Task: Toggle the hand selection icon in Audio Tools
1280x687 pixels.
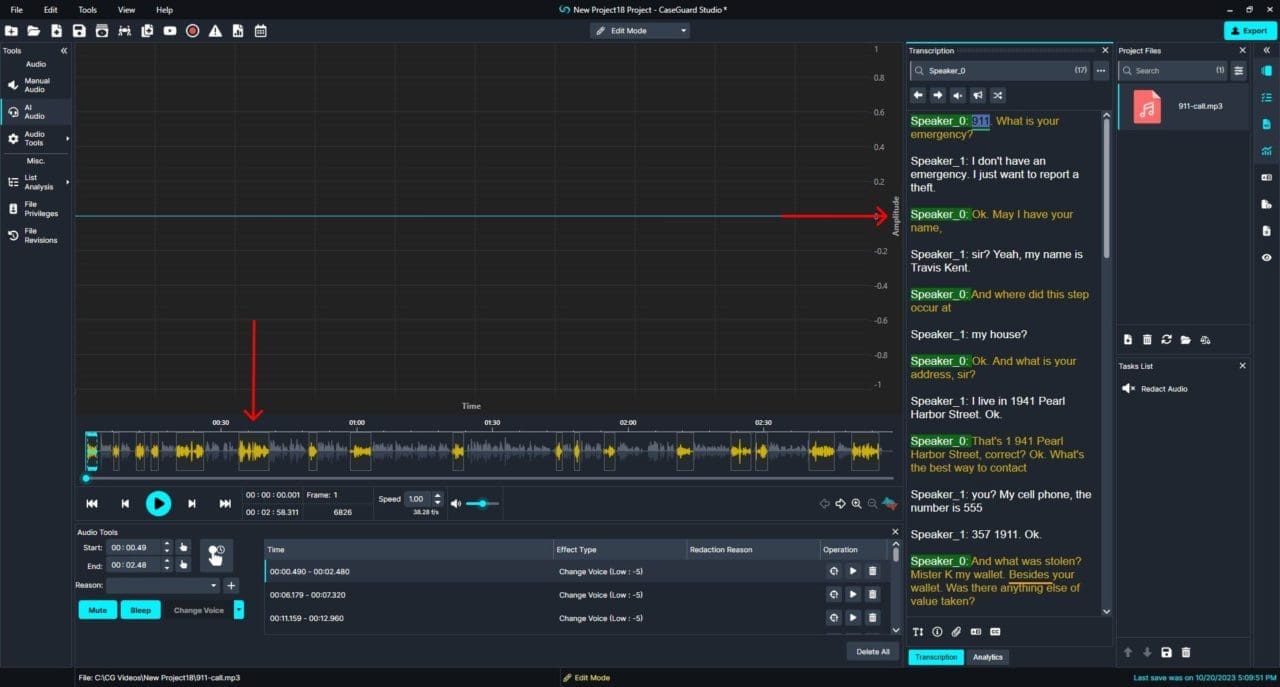Action: tap(215, 554)
